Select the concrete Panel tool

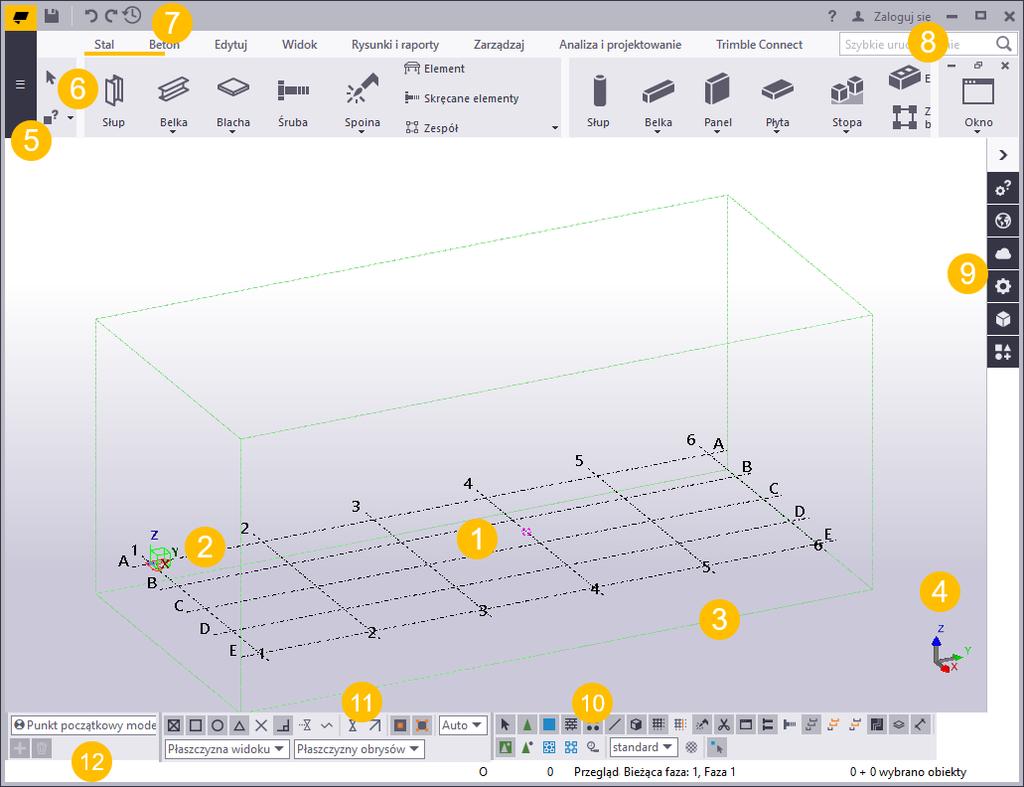(718, 100)
